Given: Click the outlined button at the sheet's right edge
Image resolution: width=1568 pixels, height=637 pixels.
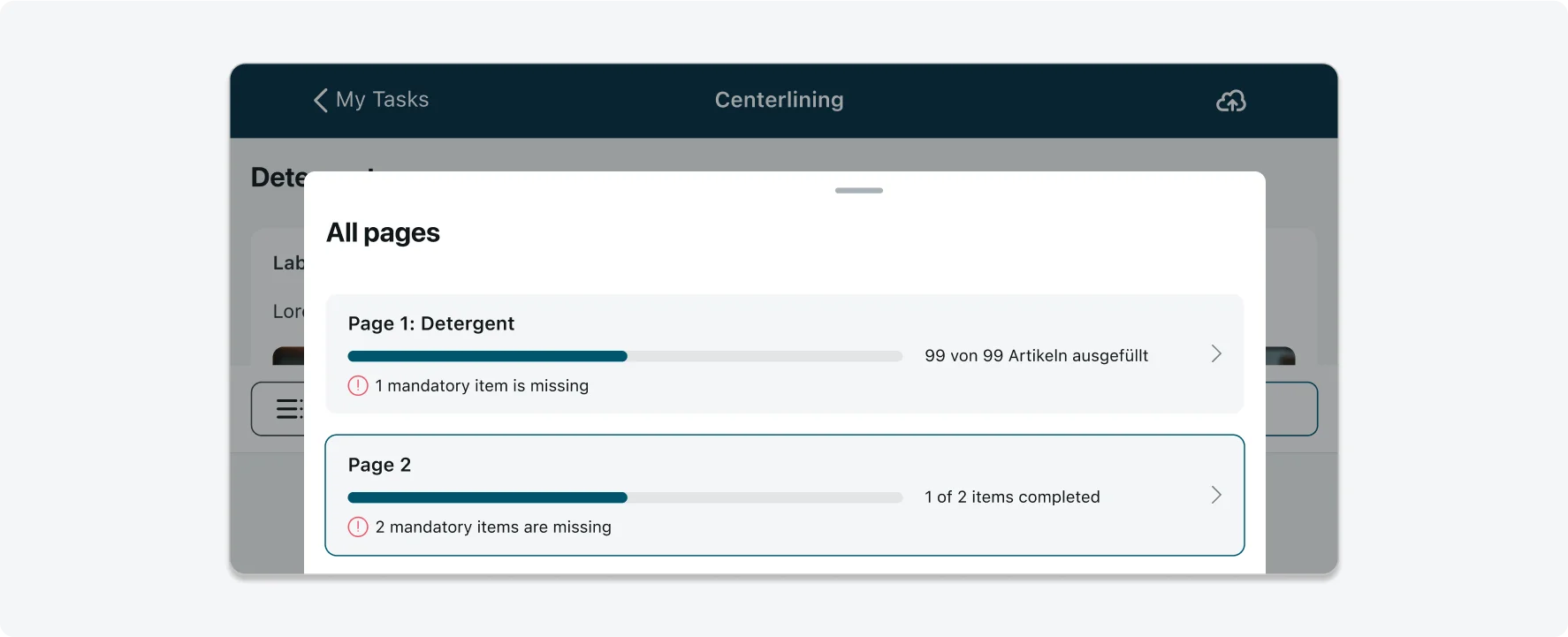Looking at the screenshot, I should [1291, 409].
